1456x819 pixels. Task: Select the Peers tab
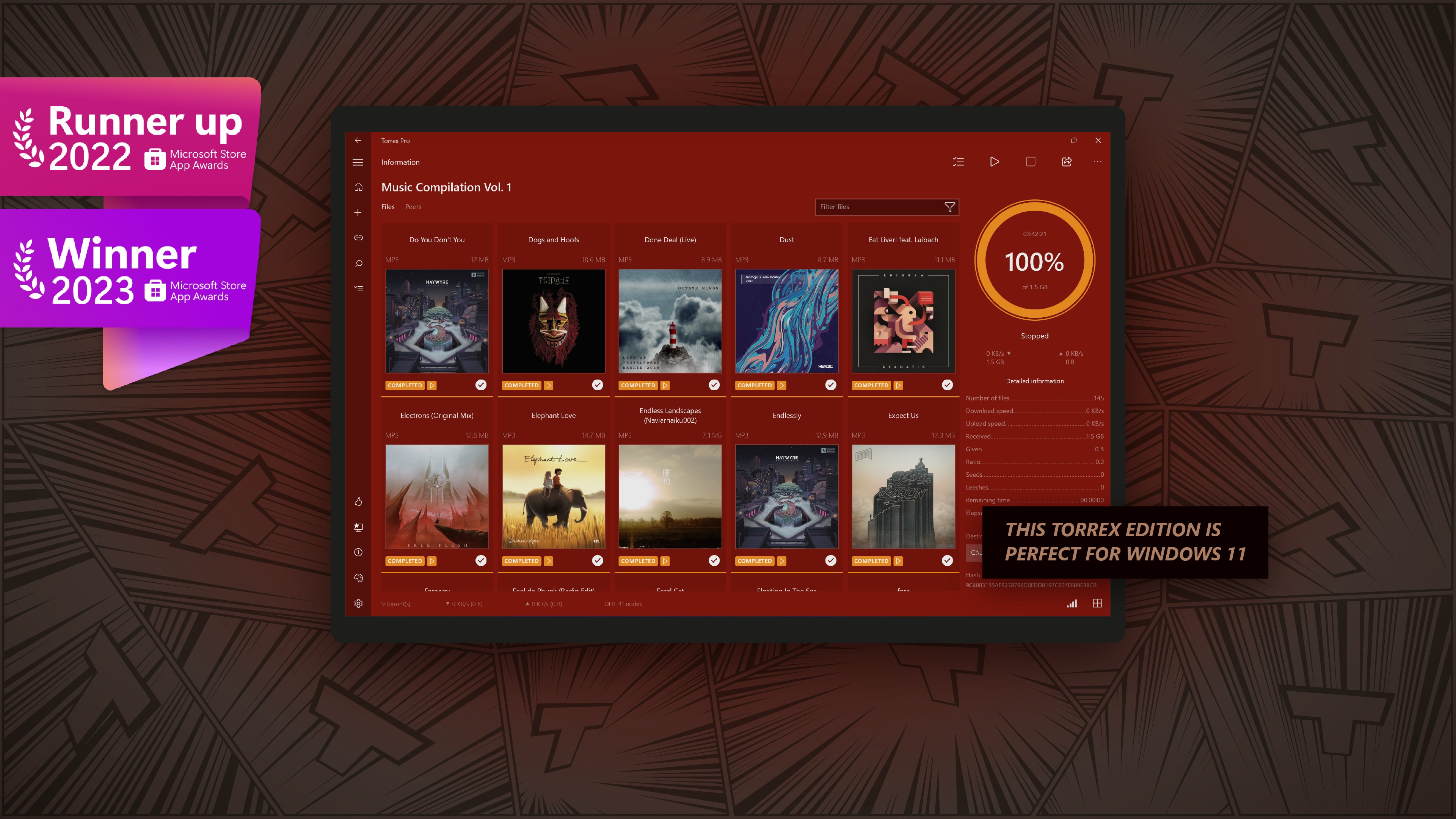click(x=413, y=206)
